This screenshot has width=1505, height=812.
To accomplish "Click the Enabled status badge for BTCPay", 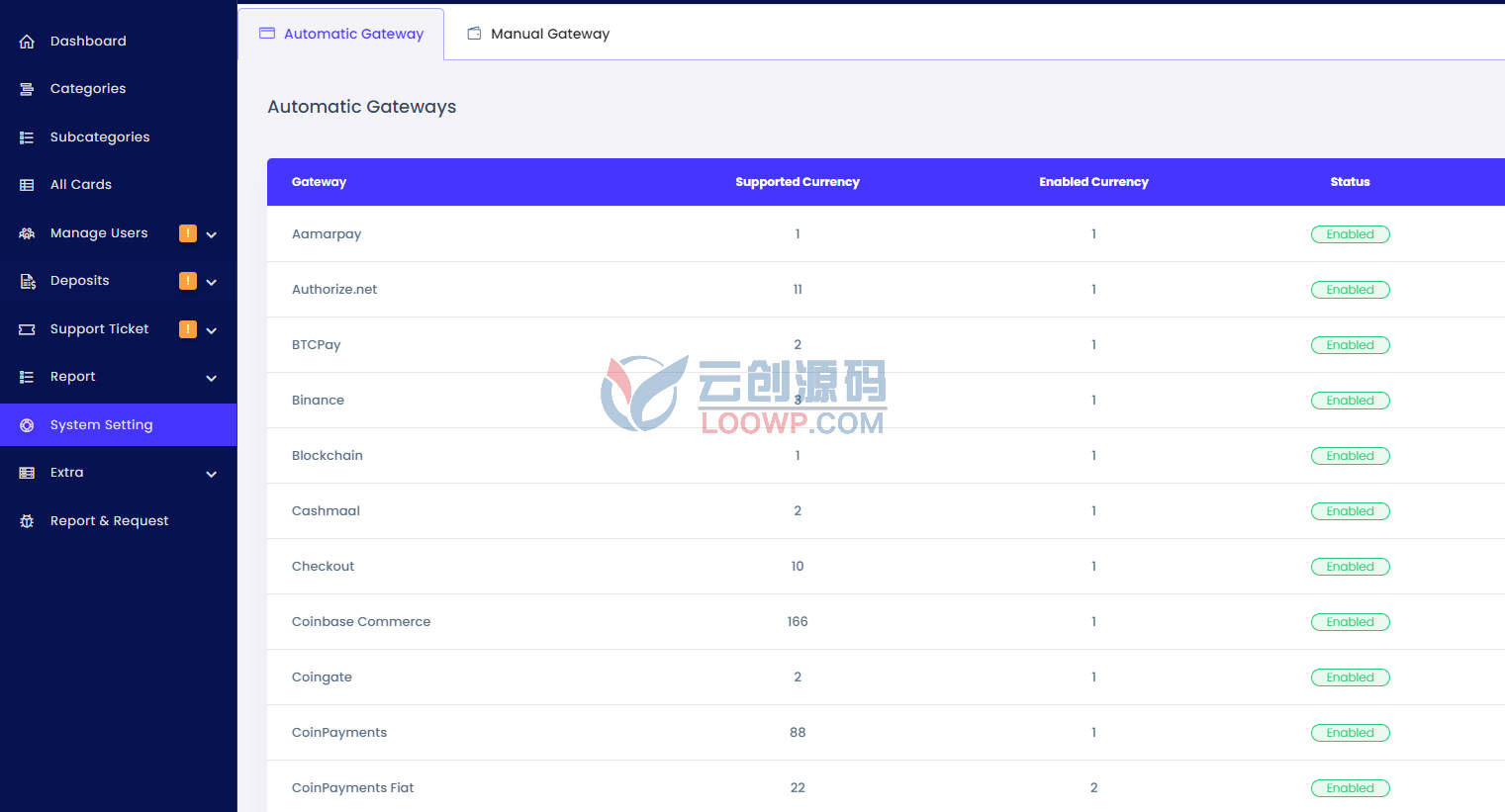I will click(x=1351, y=345).
